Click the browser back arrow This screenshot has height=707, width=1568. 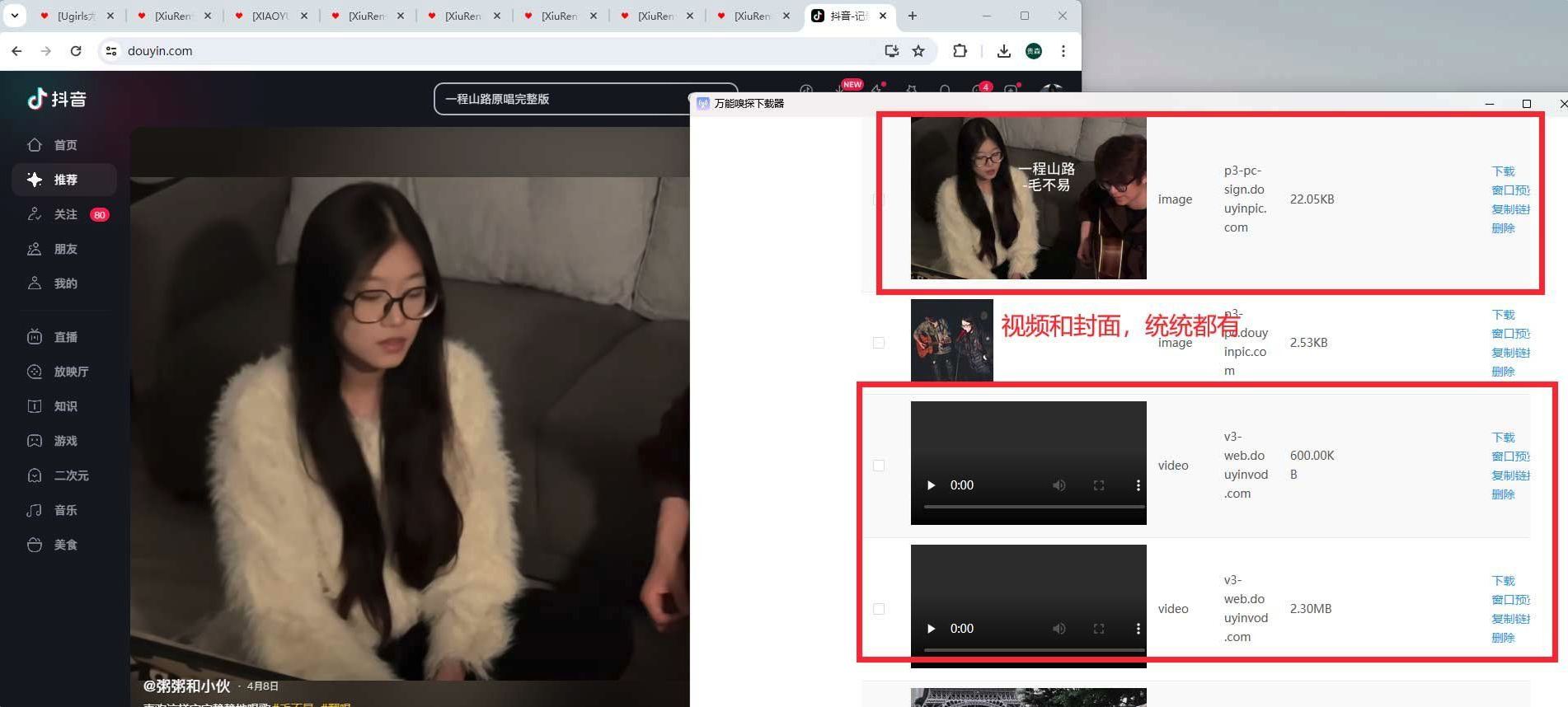16,51
